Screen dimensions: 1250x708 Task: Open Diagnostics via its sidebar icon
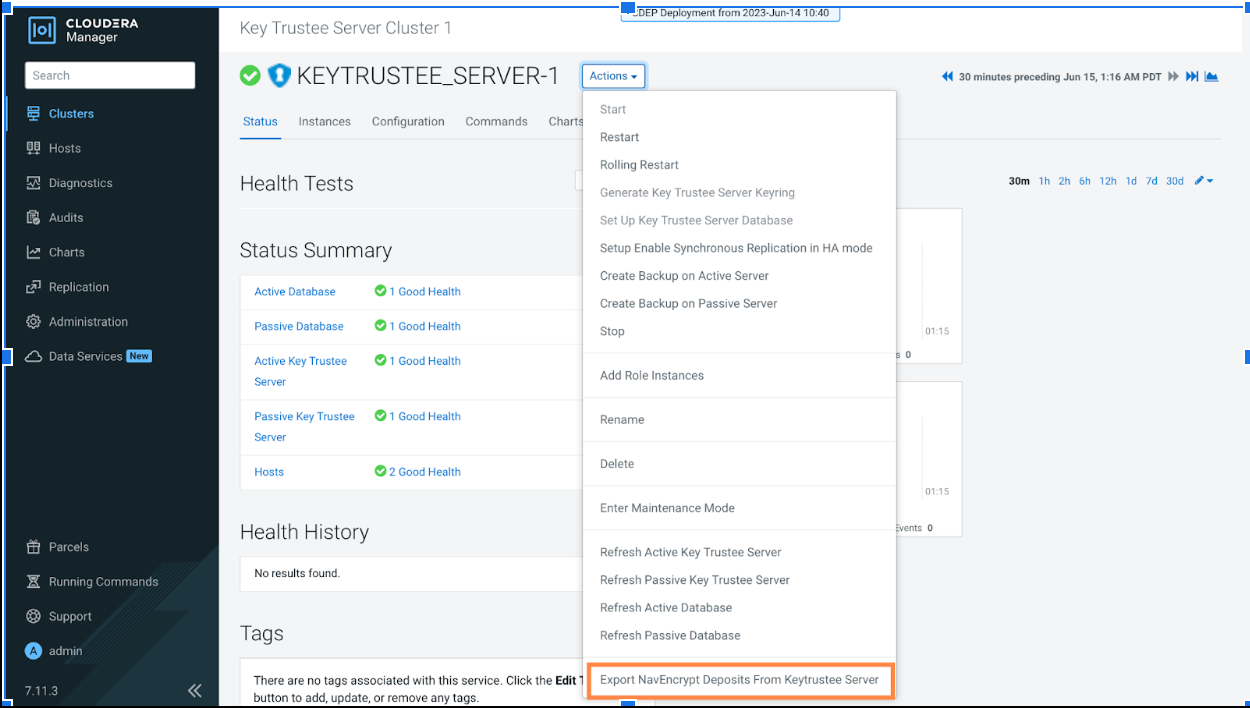(33, 183)
